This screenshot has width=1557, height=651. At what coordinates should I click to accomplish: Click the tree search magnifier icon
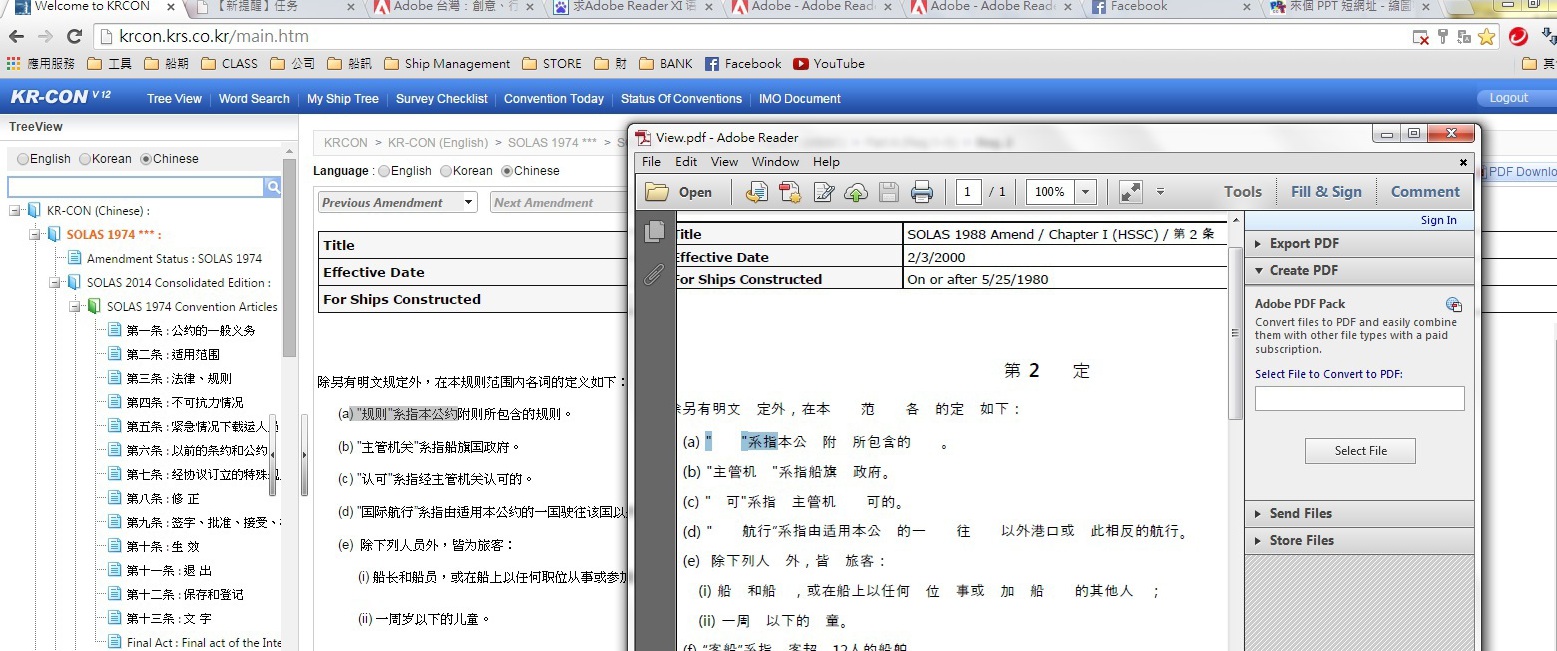(x=273, y=187)
